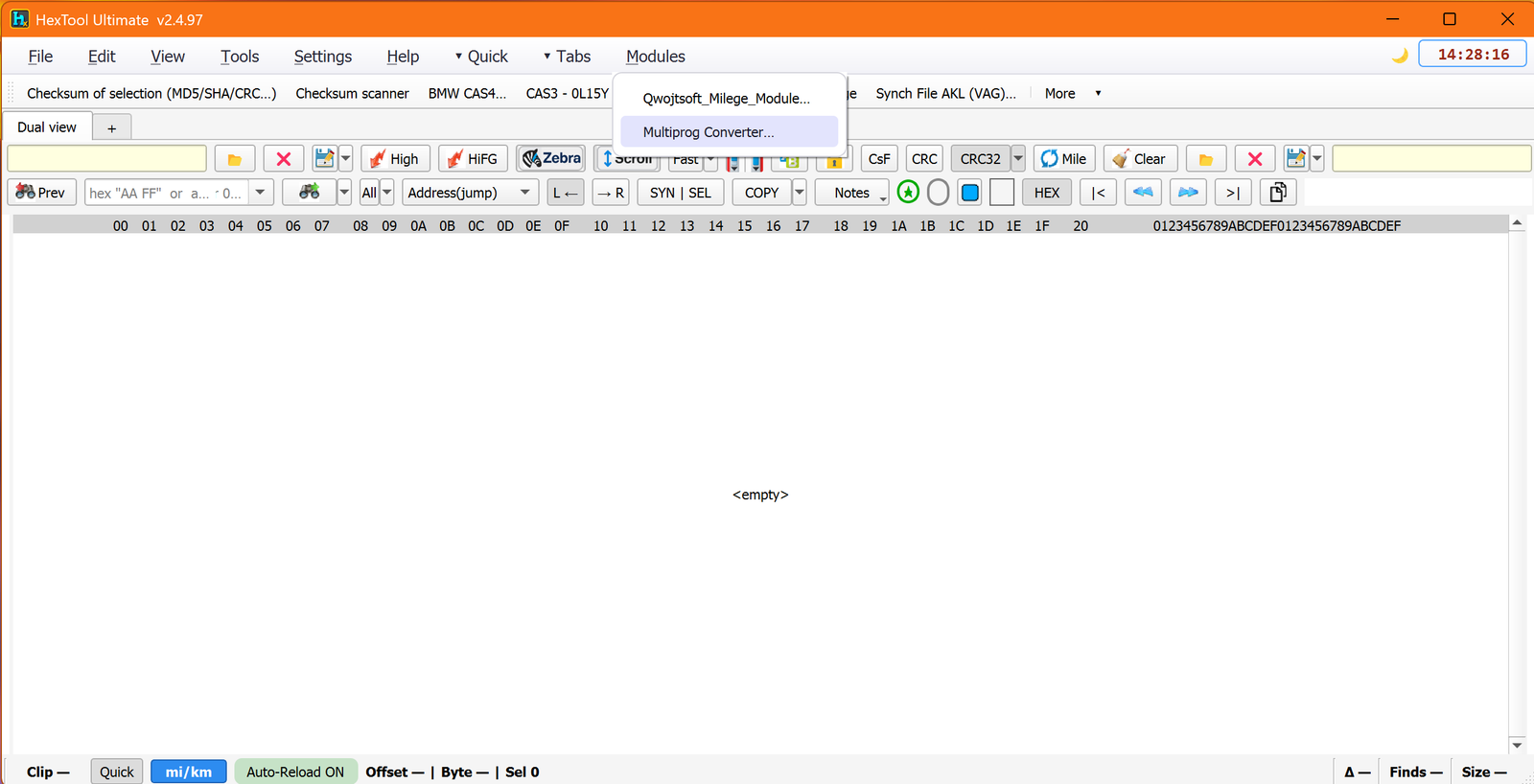Screen dimensions: 1534x784
Task: Click the Mile refresh button
Action: click(1064, 159)
